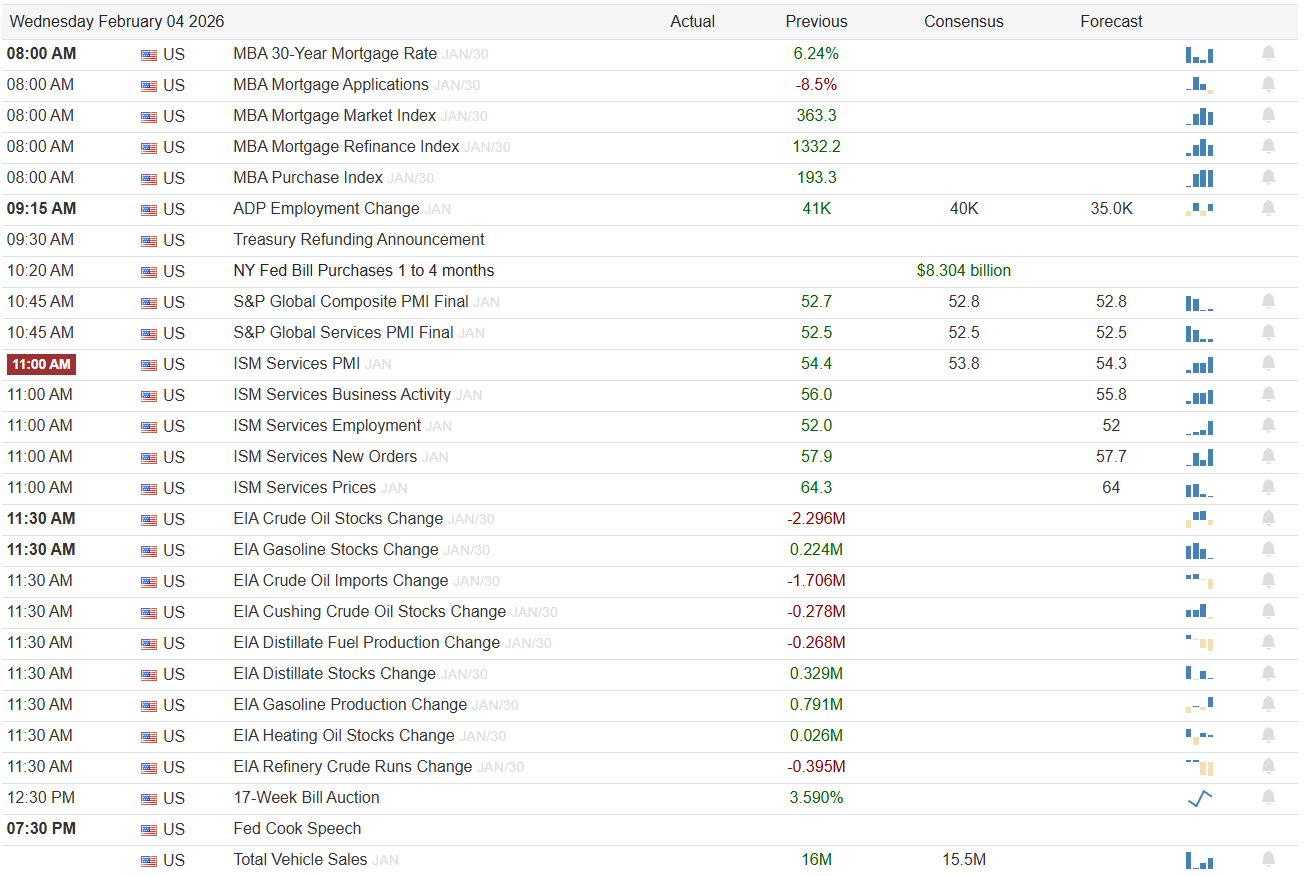Click previous value -8.5% for Mortgage Applications
Viewport: 1306px width, 876px height.
[816, 84]
